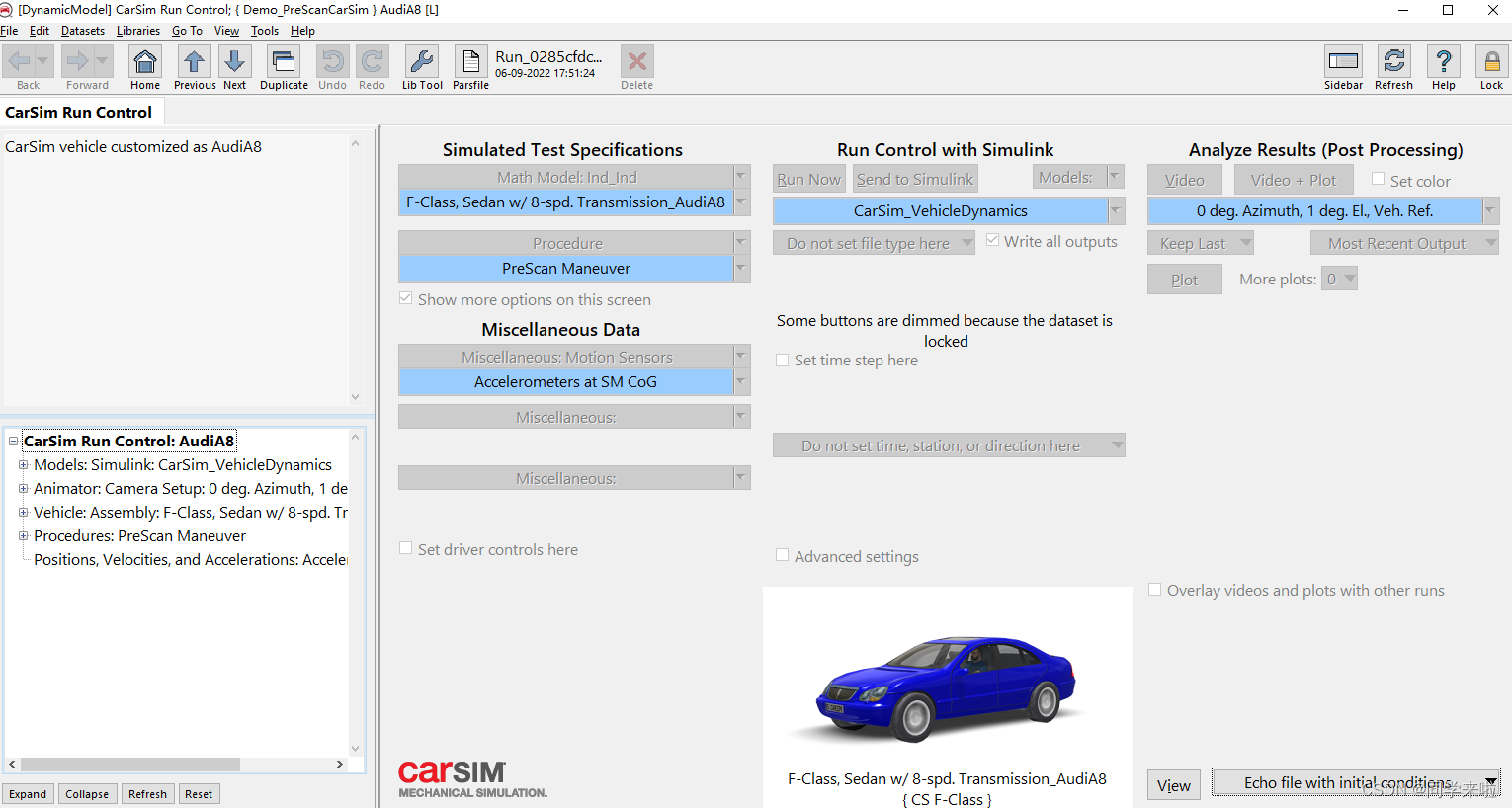Click the notes text field

click(176, 269)
